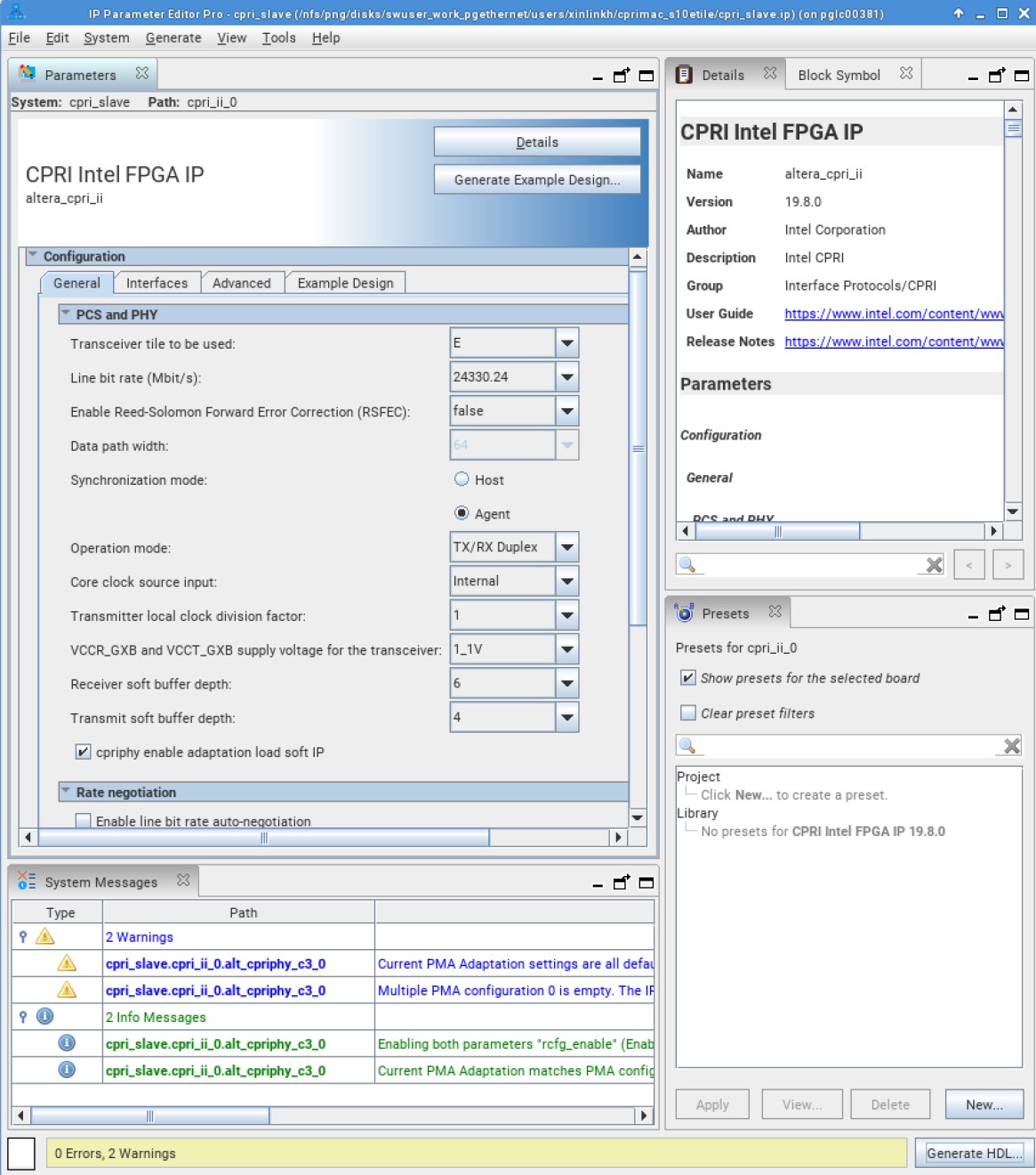Maximize the Details panel
Screen dimensions: 1036x1175
1022,76
